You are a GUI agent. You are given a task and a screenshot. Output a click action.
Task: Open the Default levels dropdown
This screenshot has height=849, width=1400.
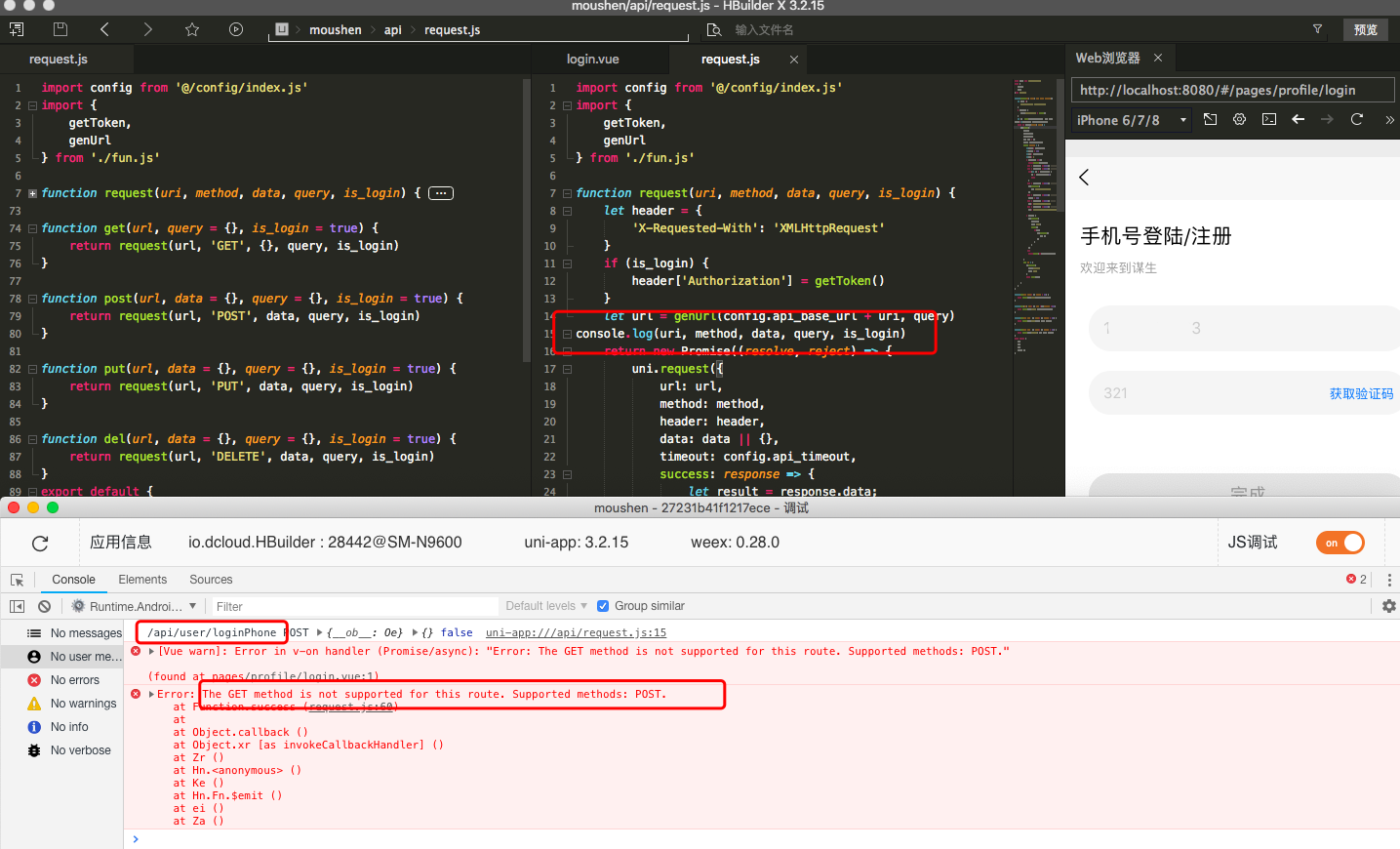pyautogui.click(x=546, y=606)
